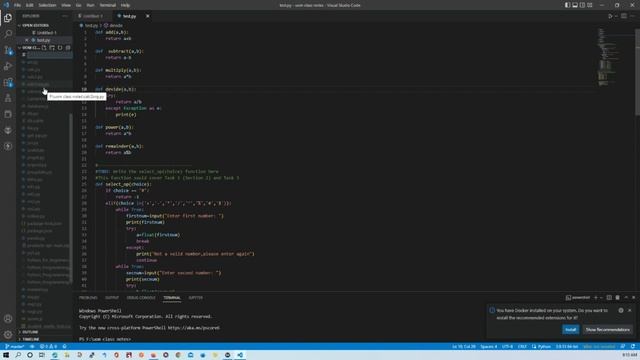Change line ending via CRLF item
The image size is (640, 360).
point(522,347)
